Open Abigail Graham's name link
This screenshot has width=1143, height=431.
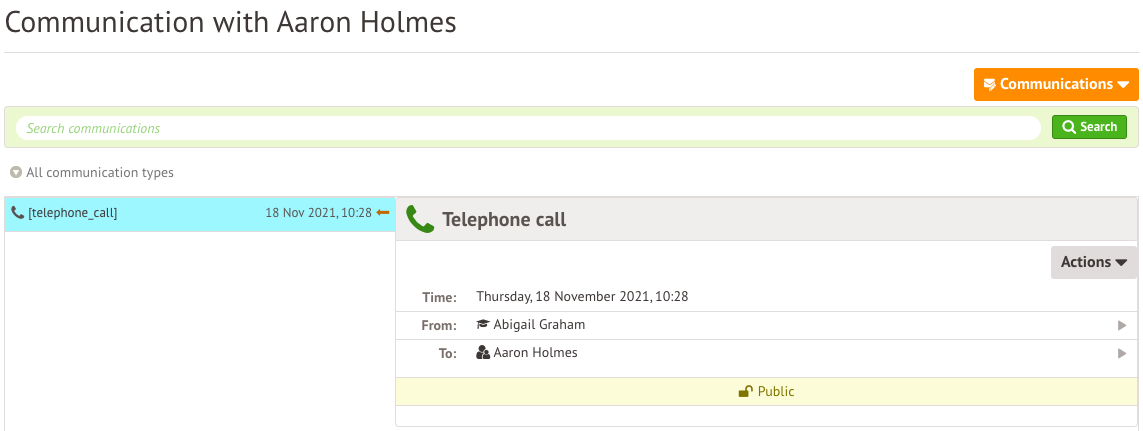coord(539,325)
